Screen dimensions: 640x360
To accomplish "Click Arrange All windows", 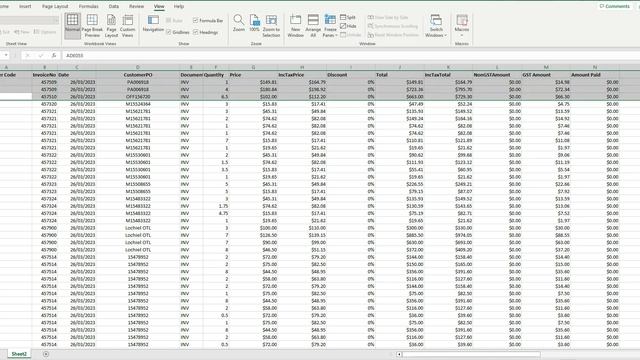I will click(x=313, y=25).
